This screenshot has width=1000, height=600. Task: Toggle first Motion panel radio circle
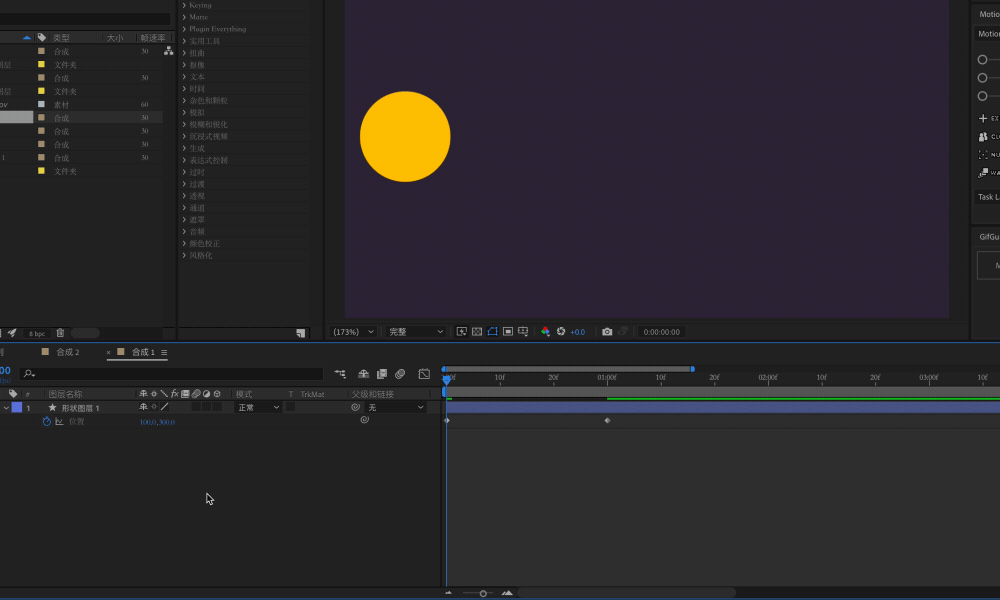(x=982, y=59)
